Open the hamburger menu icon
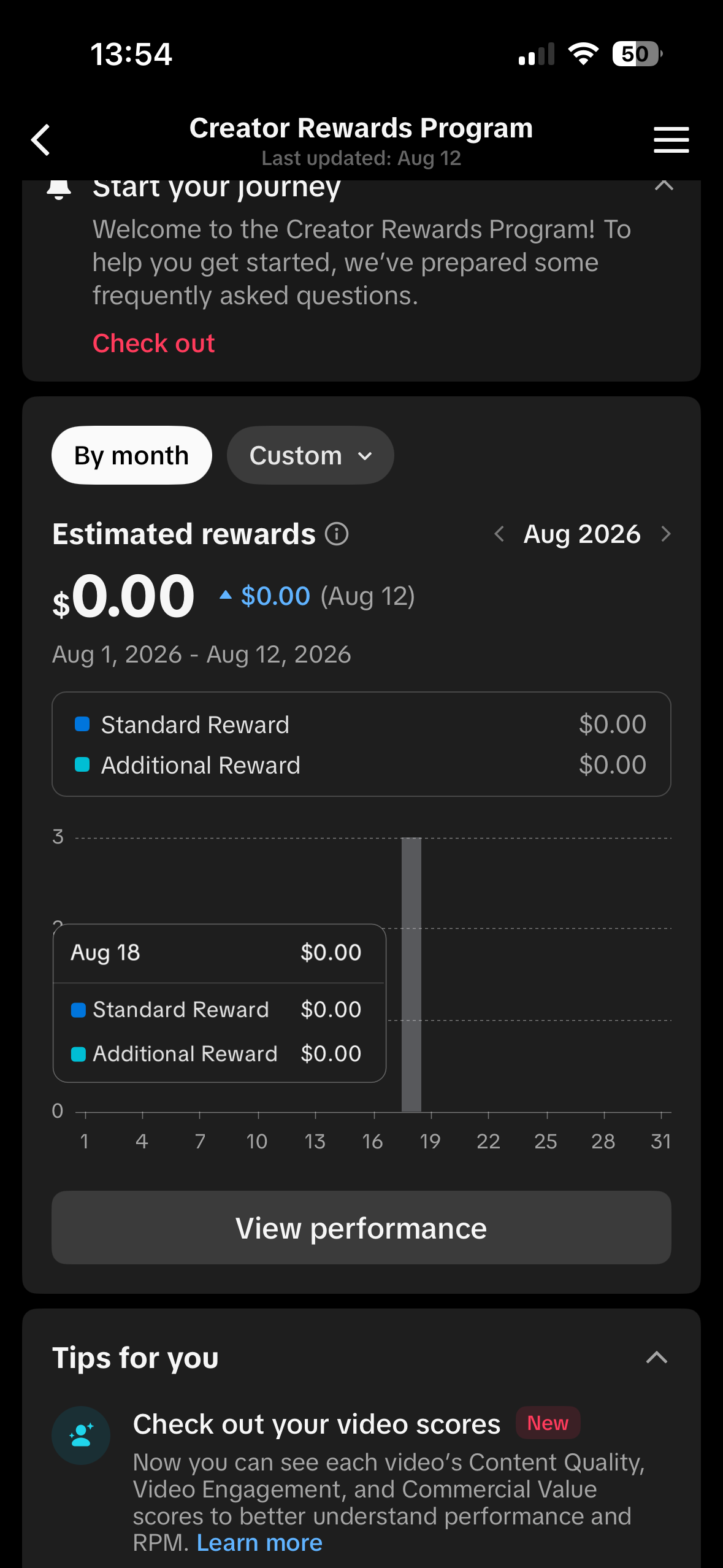Screen dimensions: 723x1568 click(671, 140)
